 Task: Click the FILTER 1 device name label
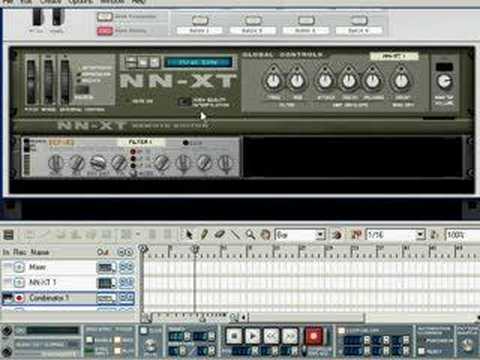coord(140,142)
